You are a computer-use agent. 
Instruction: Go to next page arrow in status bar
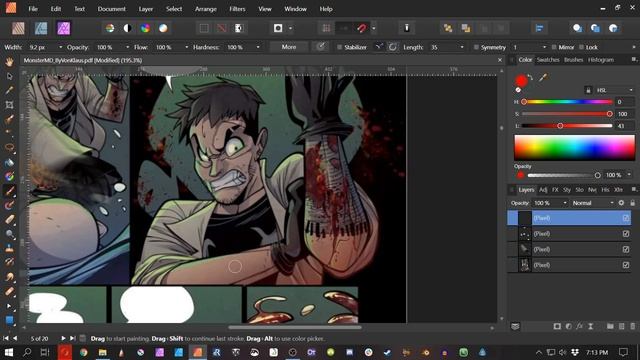(63, 338)
